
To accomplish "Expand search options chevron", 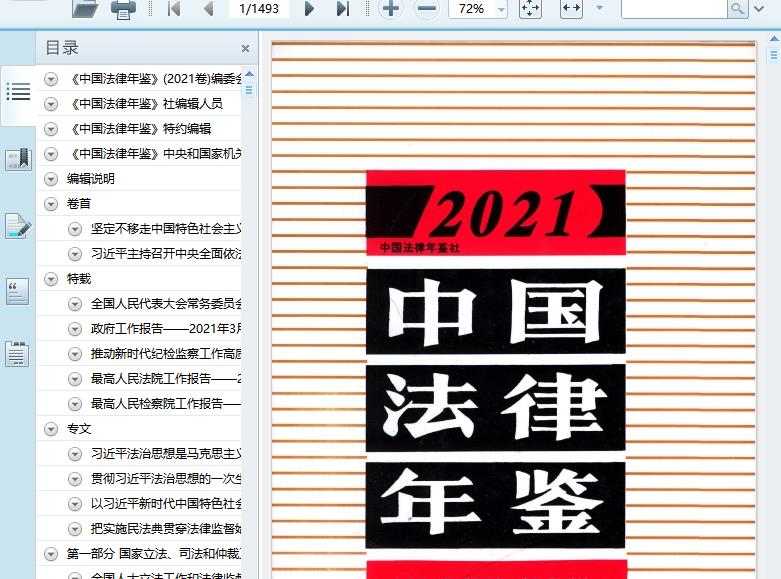I will click(x=759, y=8).
